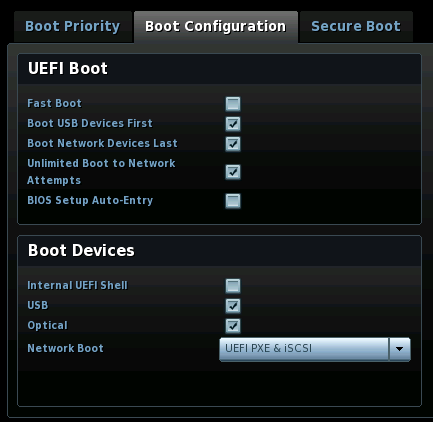Disable Unlimited Boot to Network Attempts
Viewport: 433px width, 422px height.
[233, 172]
